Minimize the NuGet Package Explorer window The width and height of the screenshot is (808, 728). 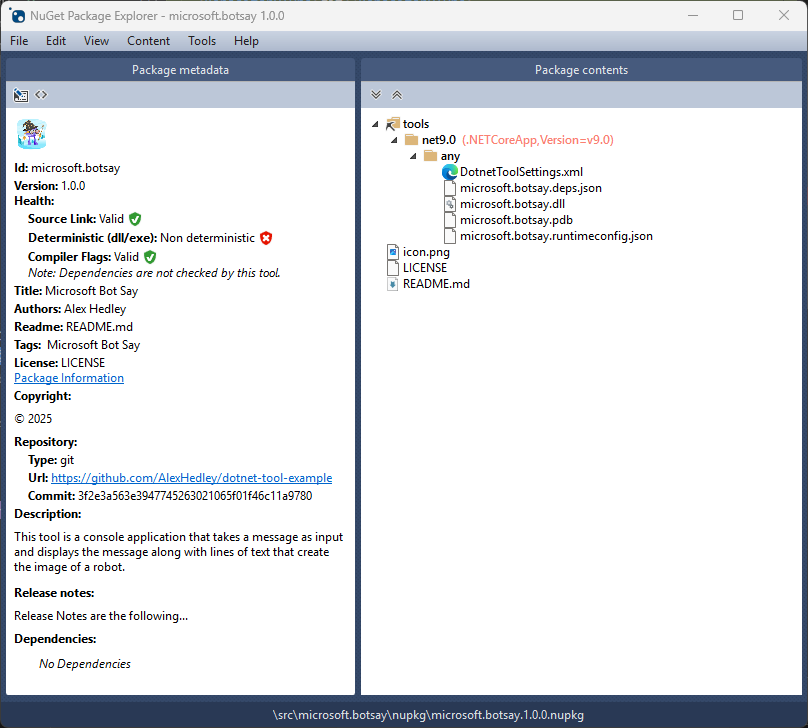coord(693,15)
